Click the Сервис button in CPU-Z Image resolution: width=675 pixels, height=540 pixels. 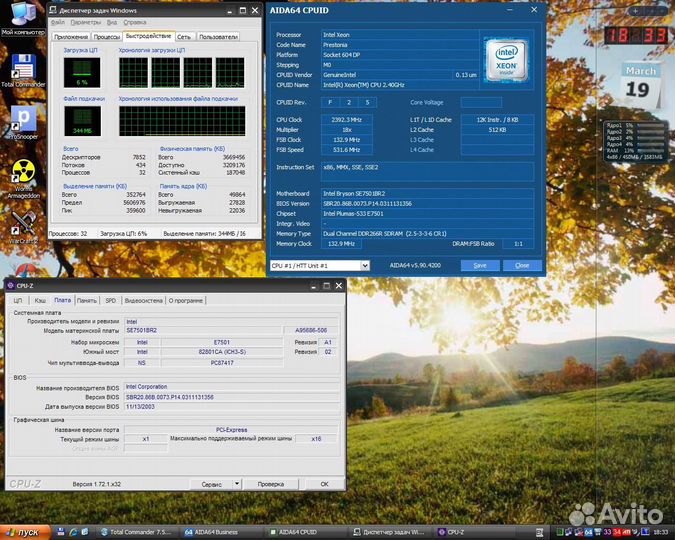click(x=211, y=484)
